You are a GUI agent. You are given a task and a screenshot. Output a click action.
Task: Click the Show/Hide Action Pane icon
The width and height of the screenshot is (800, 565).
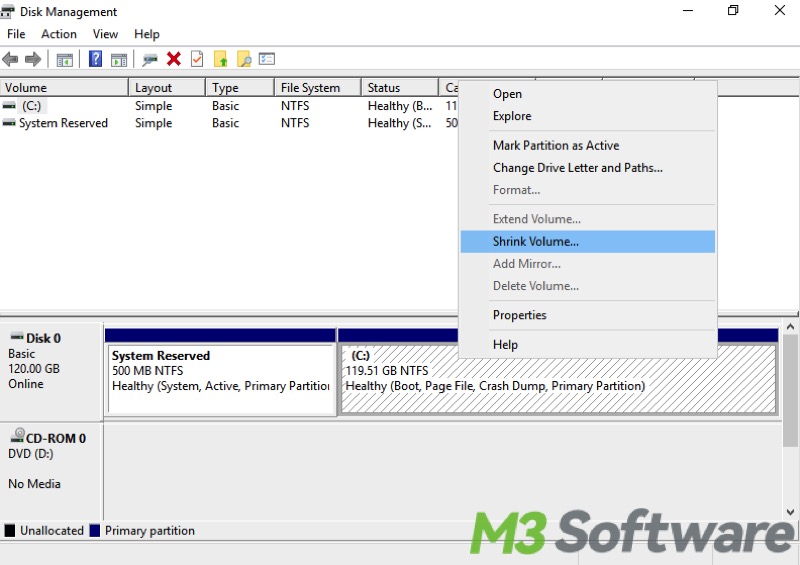tap(119, 60)
